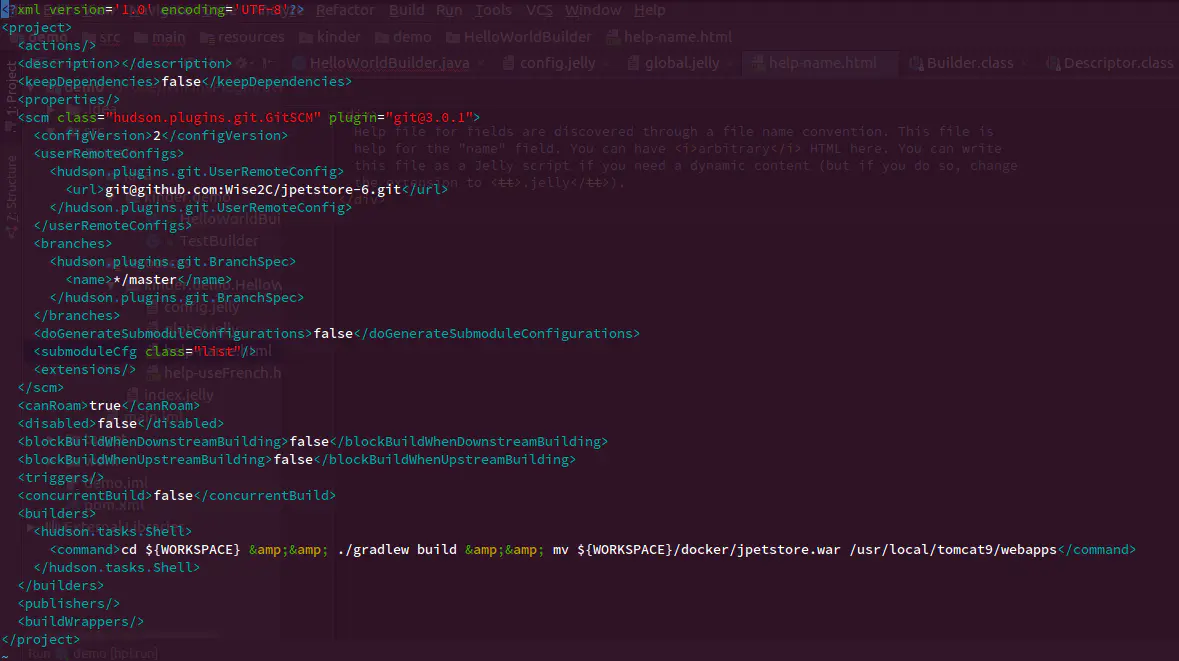Click the file icon on global.jelly tab

pos(633,63)
